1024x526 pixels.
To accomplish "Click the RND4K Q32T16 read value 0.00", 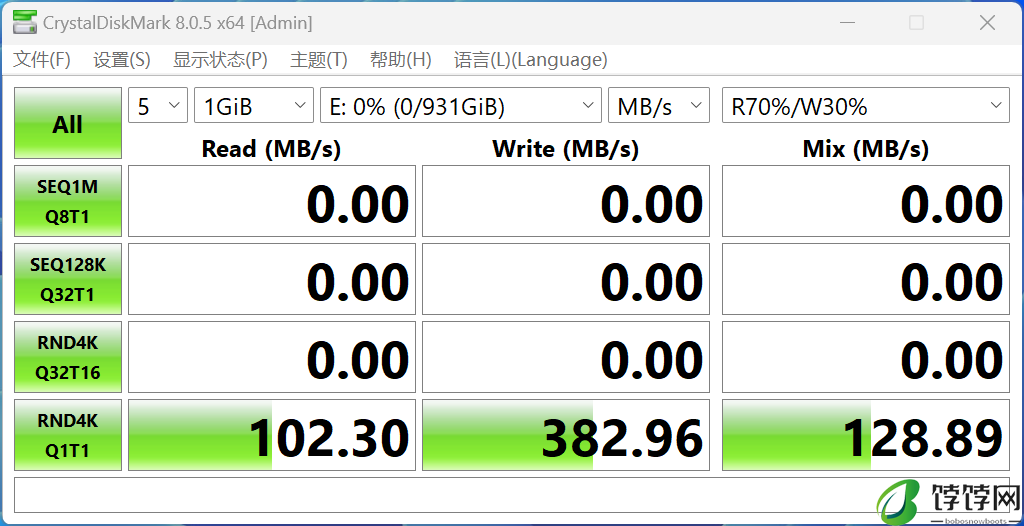I will (x=272, y=357).
